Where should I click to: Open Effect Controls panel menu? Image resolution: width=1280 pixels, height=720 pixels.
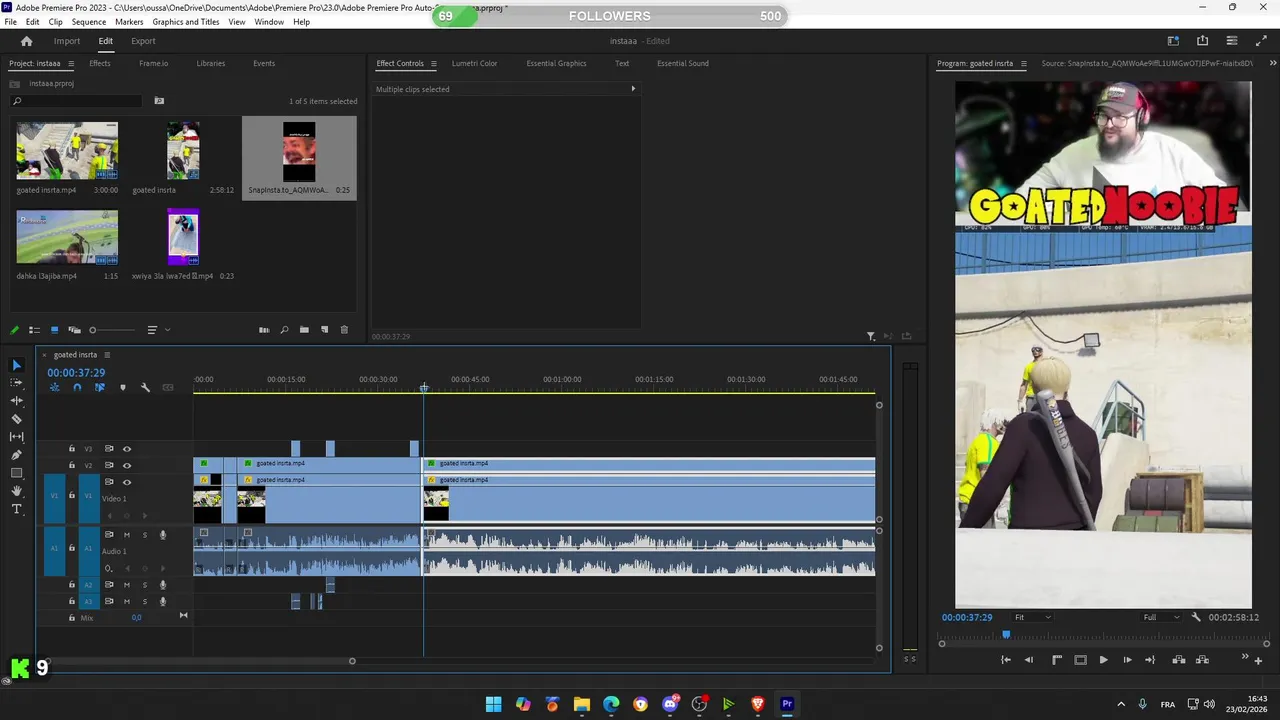pyautogui.click(x=433, y=64)
